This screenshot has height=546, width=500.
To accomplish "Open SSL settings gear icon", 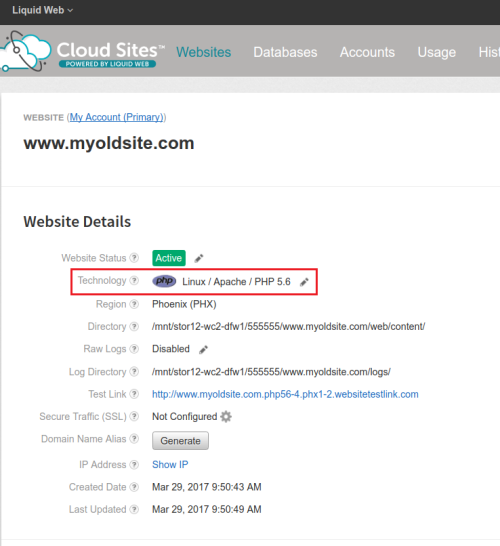I will coord(226,416).
